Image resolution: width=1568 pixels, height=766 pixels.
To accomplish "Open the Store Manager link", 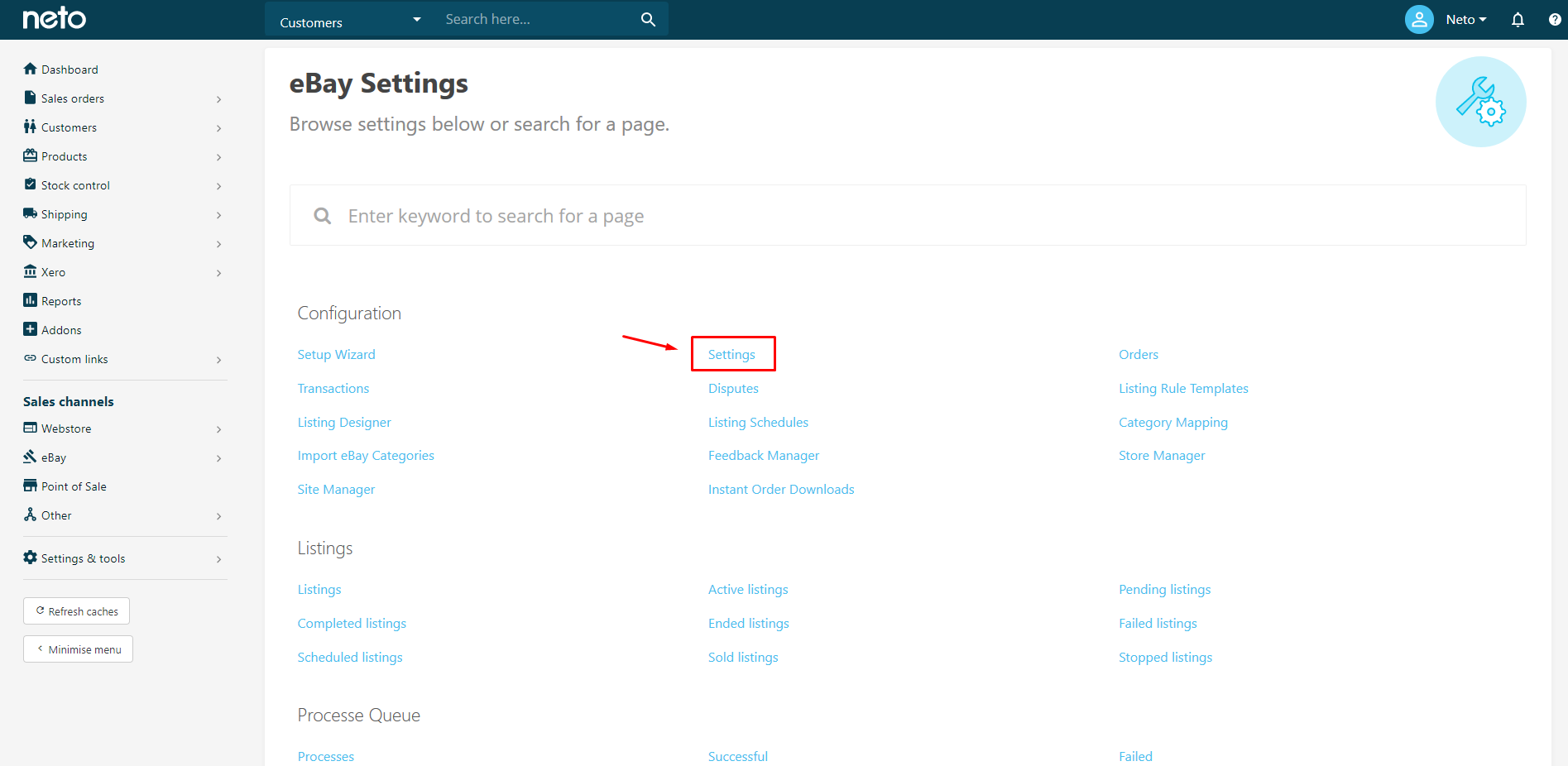I will click(x=1162, y=455).
